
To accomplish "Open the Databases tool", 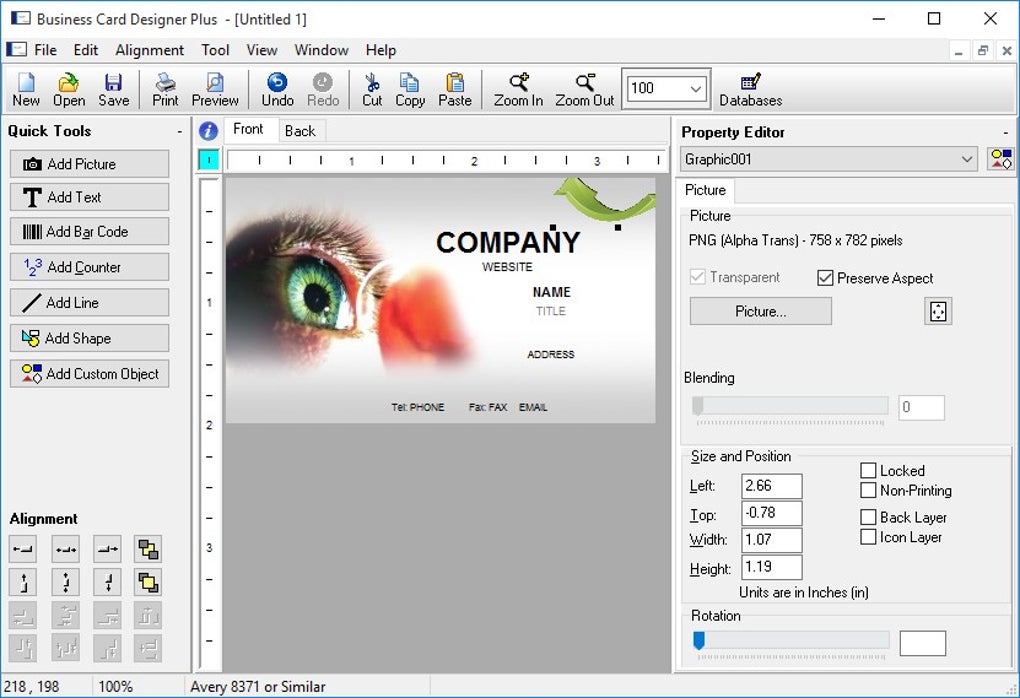I will pyautogui.click(x=750, y=90).
